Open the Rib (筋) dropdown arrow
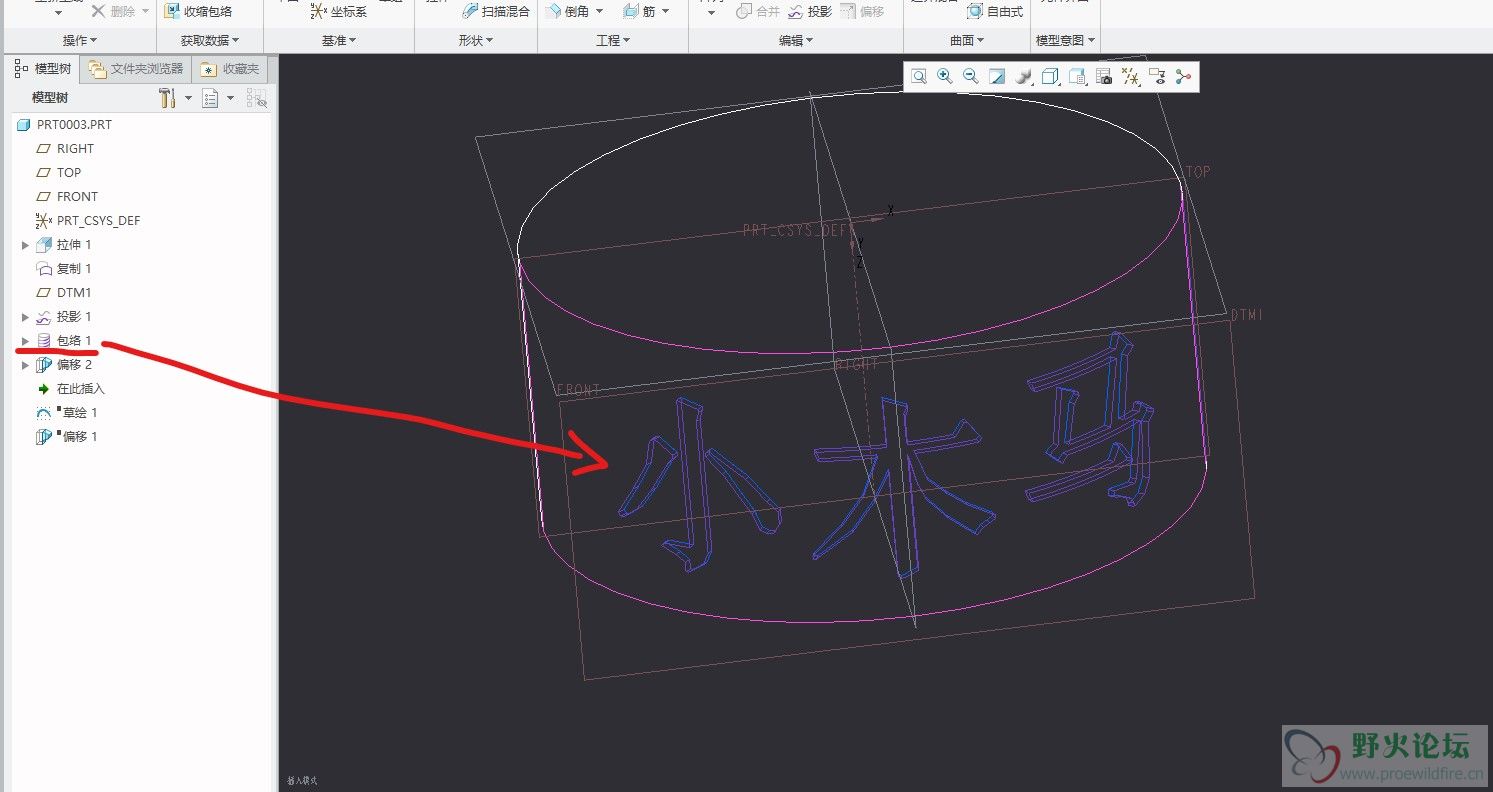Viewport: 1493px width, 792px height. coord(666,11)
